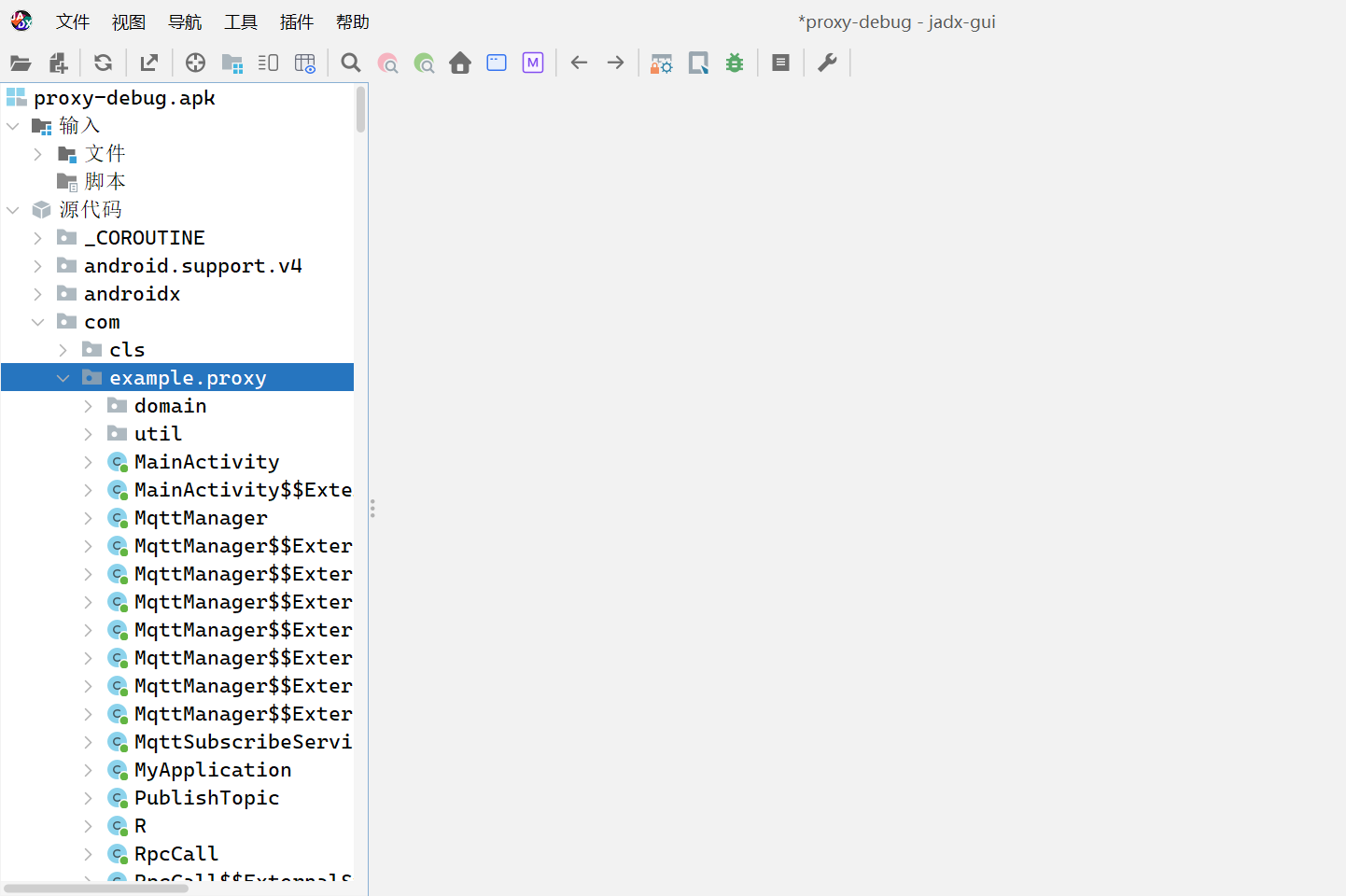Expand the androidx package
Image resolution: width=1346 pixels, height=896 pixels.
[38, 294]
